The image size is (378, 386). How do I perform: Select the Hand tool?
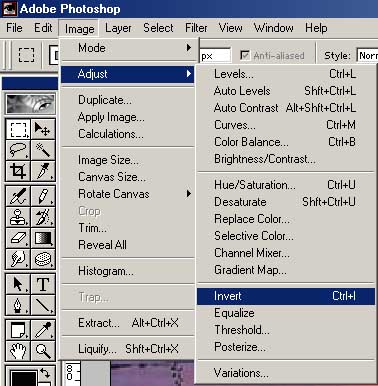click(18, 351)
